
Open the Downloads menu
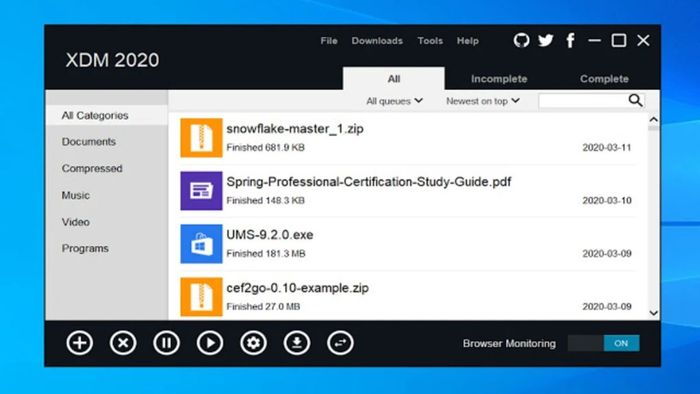tap(377, 41)
